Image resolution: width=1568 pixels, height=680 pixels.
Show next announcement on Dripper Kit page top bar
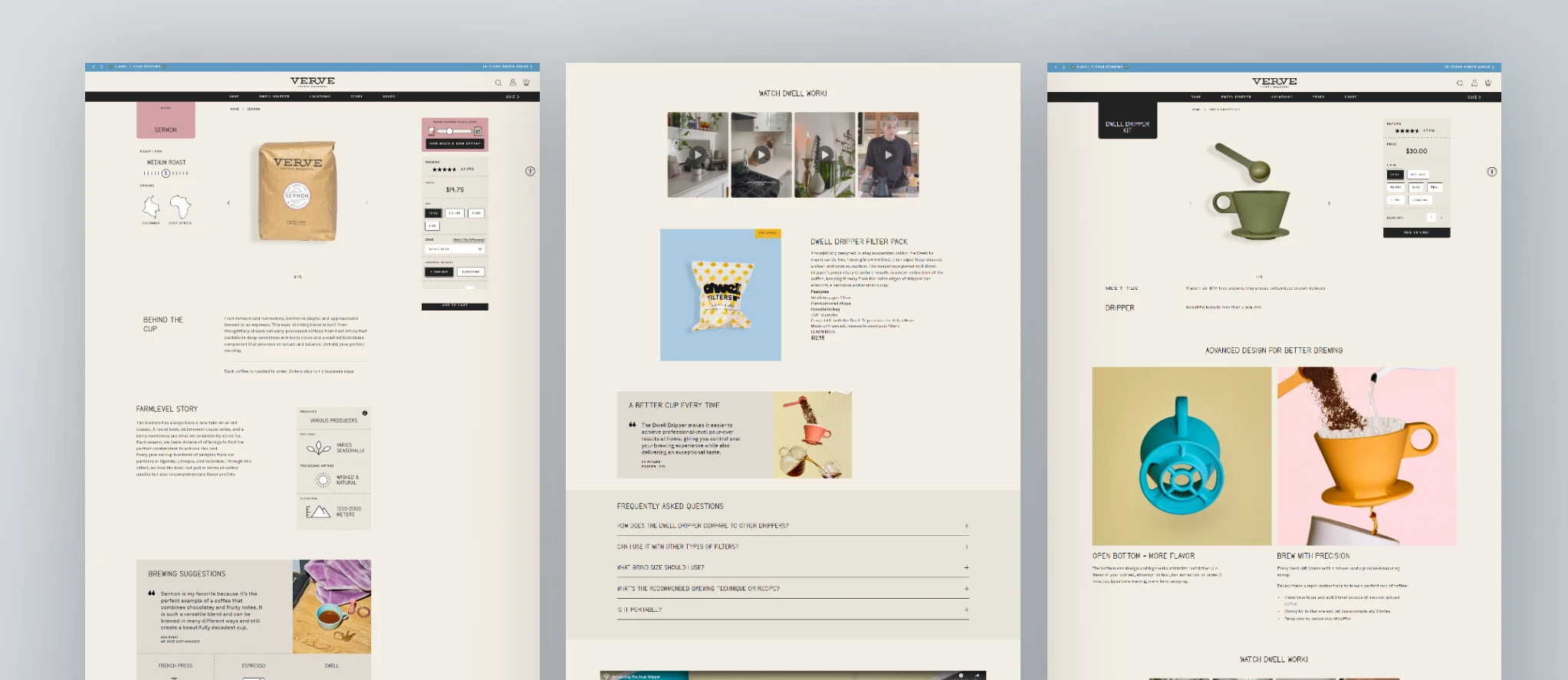[1063, 67]
